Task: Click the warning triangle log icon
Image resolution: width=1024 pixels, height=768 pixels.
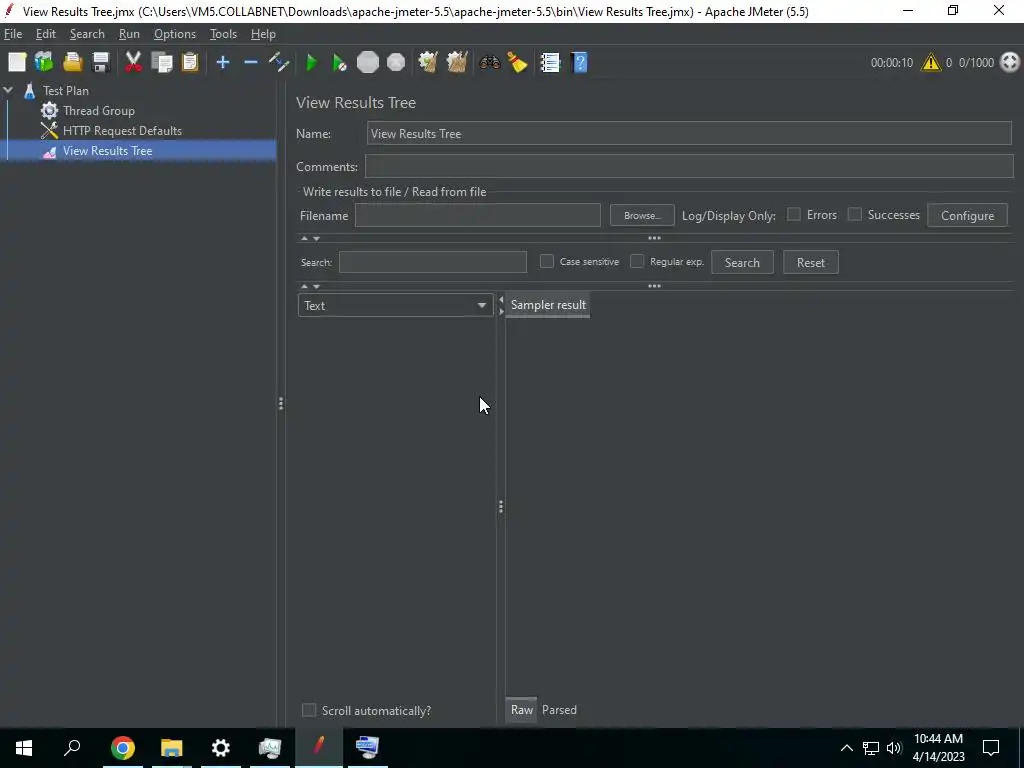Action: pos(931,63)
